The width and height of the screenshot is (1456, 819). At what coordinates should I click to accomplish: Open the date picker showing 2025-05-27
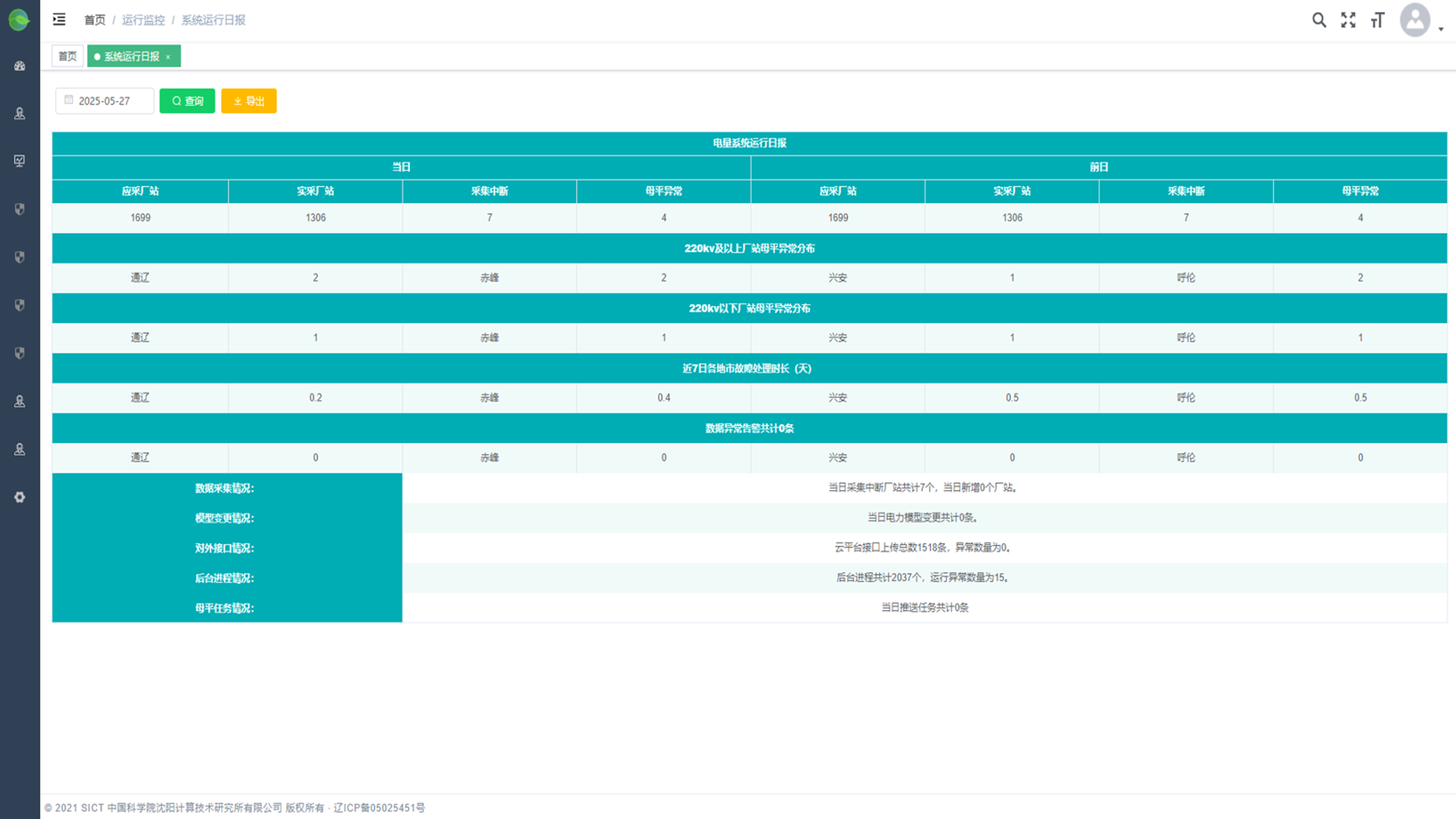tap(105, 101)
